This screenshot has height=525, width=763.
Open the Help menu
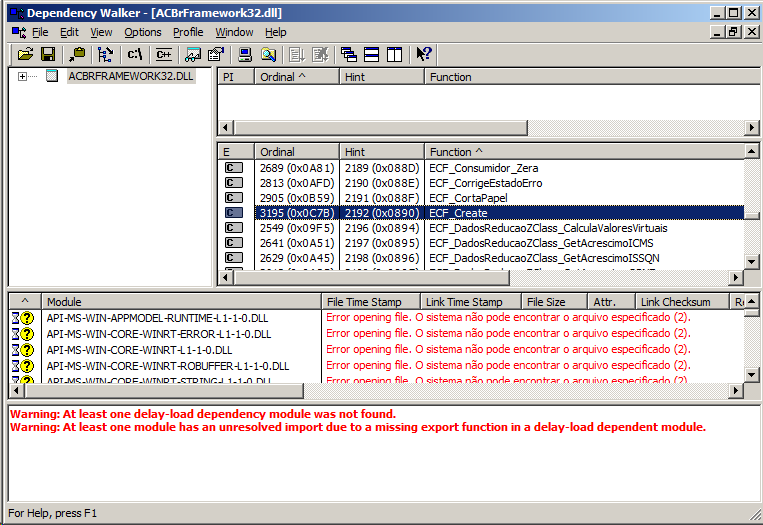pos(275,33)
